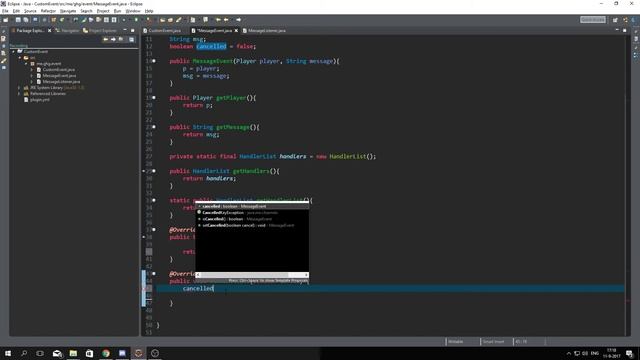Close the Package Explorer tab
This screenshot has width=640, height=360.
click(49, 31)
